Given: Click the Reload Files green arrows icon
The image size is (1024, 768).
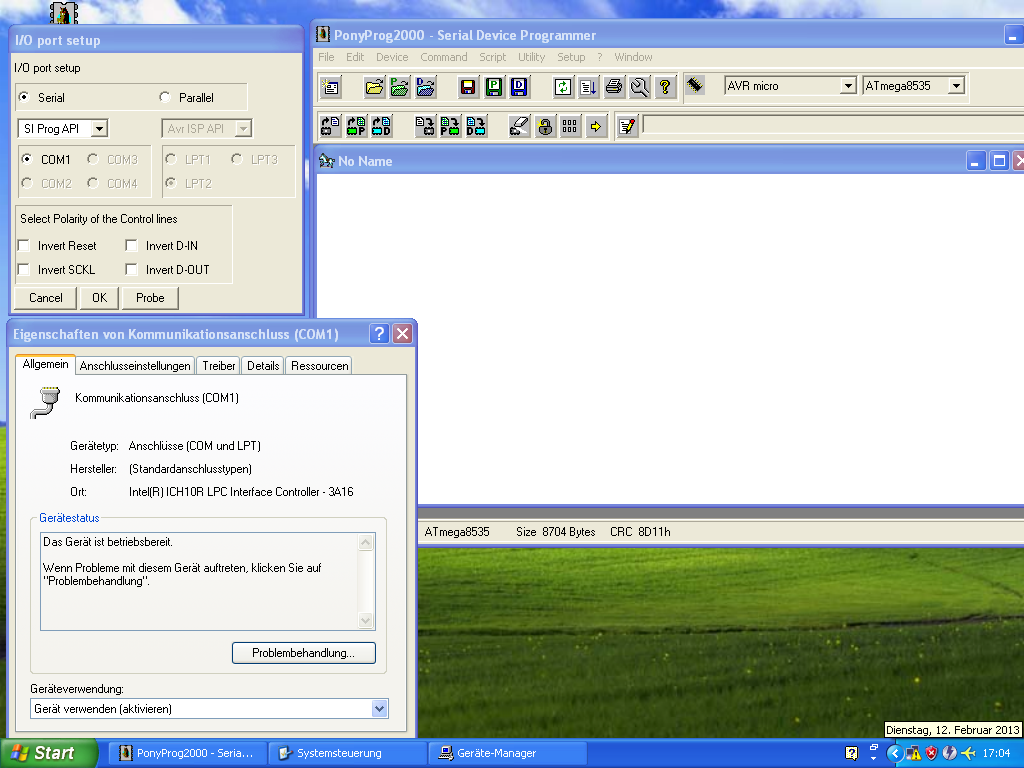Looking at the screenshot, I should tap(562, 87).
